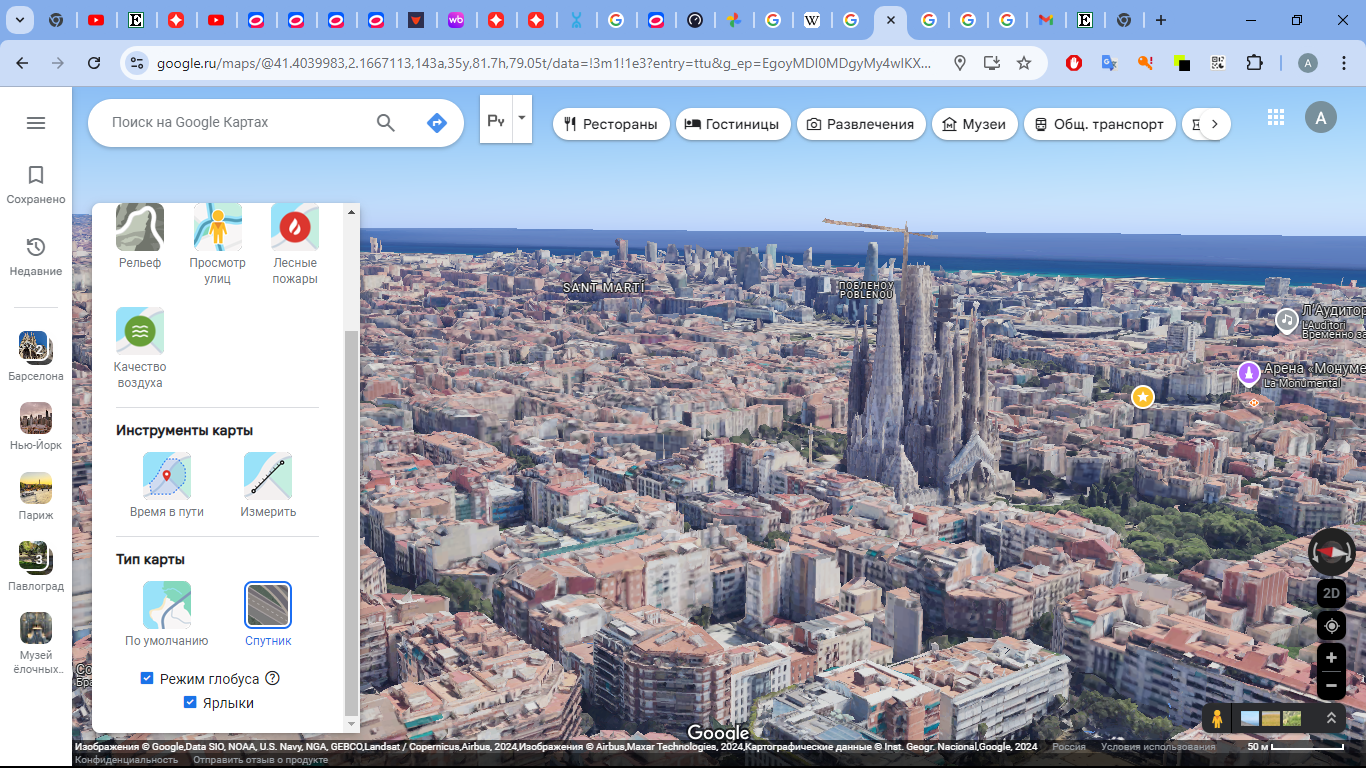Select the Default map type thumbnail

pos(167,606)
